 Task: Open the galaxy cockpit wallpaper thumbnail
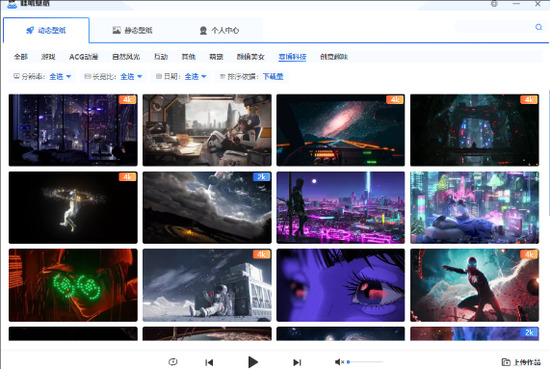coord(340,130)
